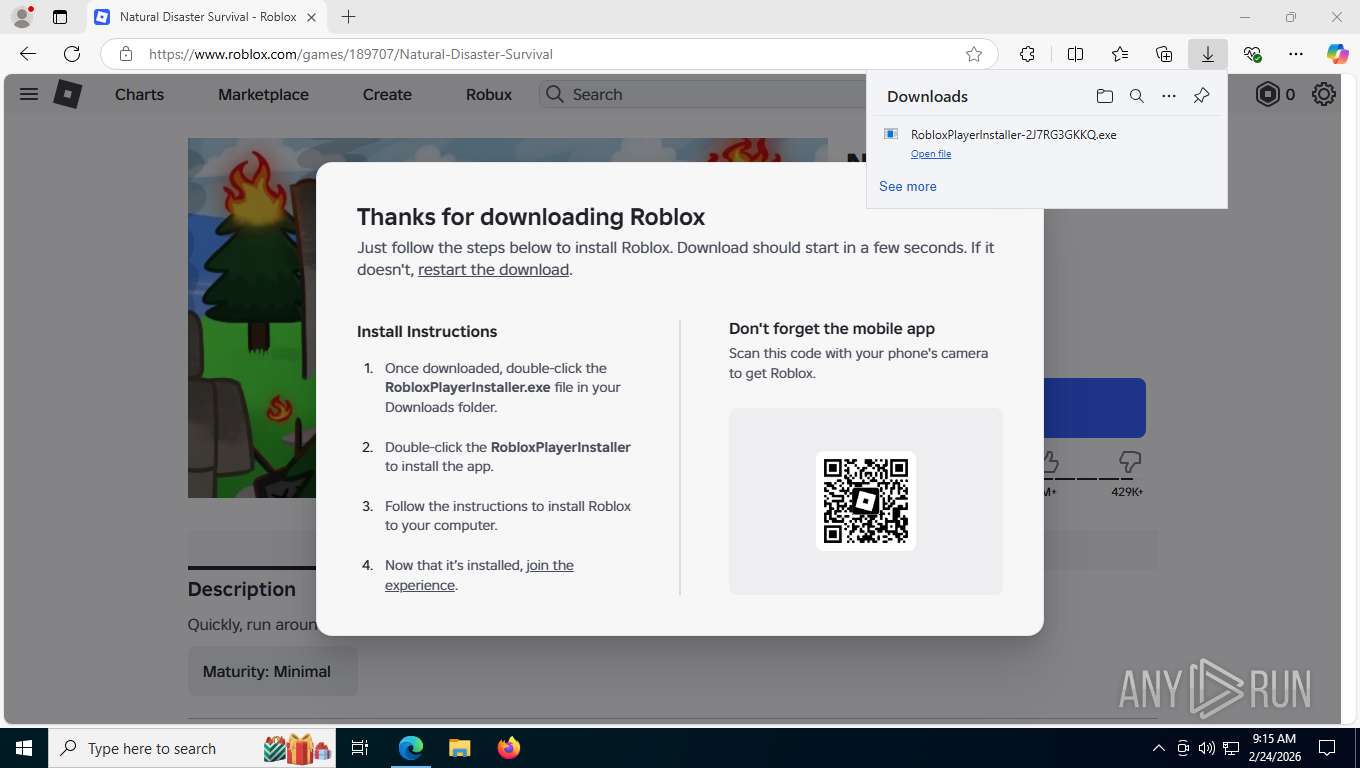
Task: Open downloads folder from Downloads panel
Action: click(x=1104, y=96)
